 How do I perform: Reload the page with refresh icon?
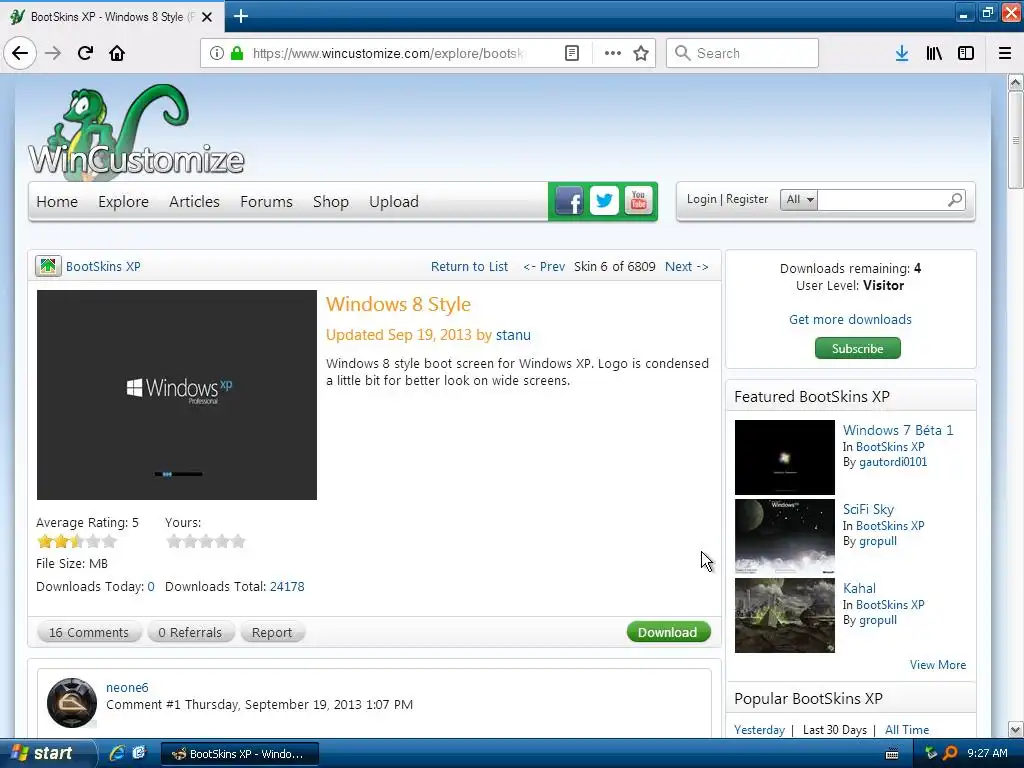pos(85,53)
